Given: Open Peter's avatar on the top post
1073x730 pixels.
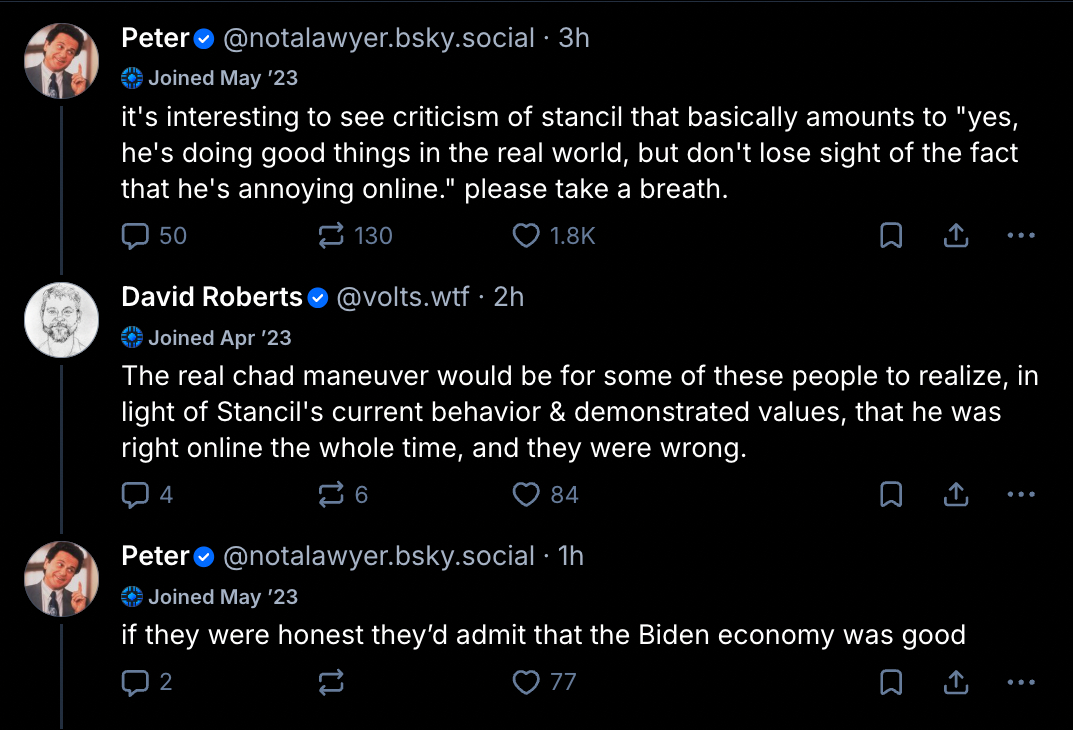Looking at the screenshot, I should [61, 60].
